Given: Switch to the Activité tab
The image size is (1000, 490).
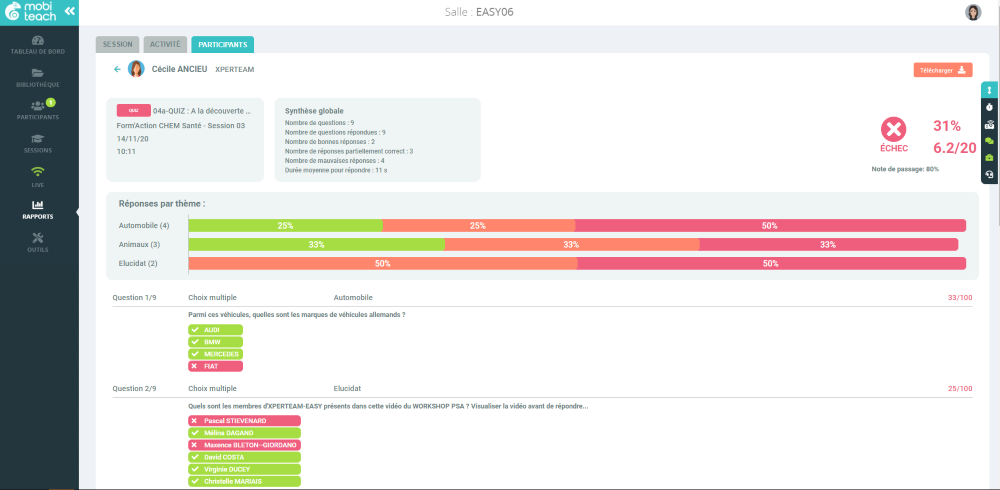Looking at the screenshot, I should tap(165, 45).
